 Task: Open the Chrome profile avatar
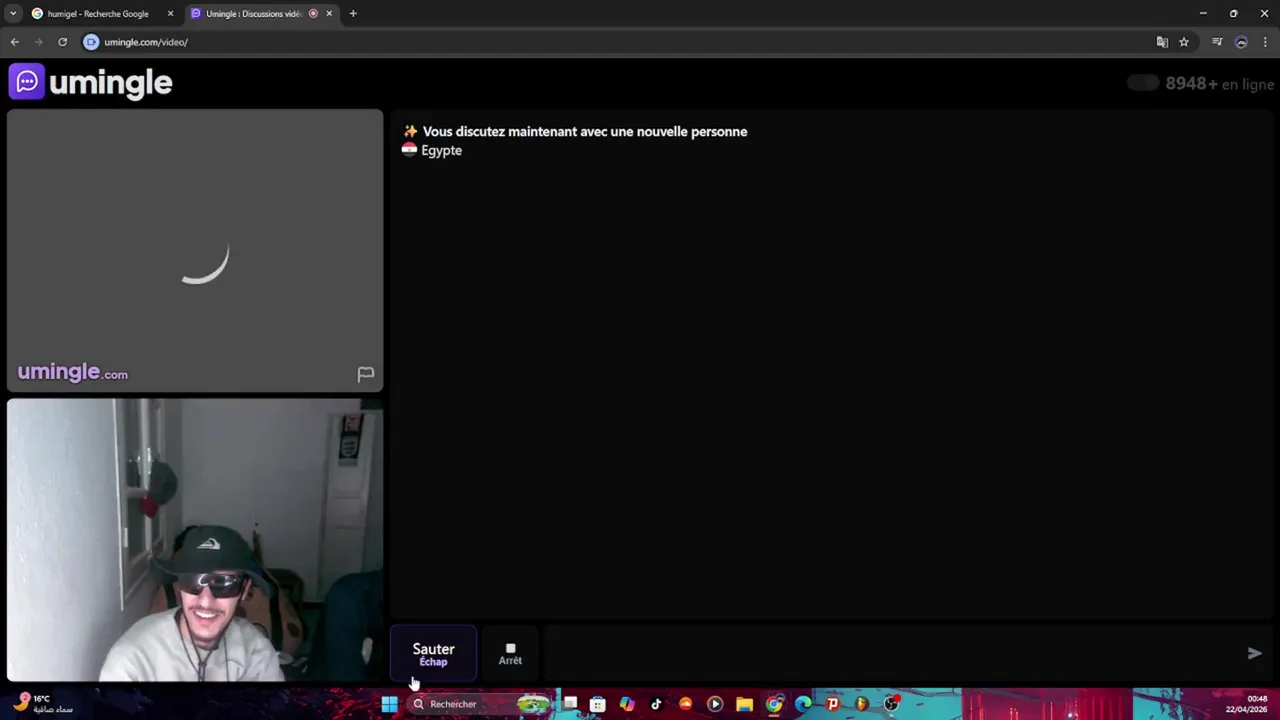coord(1241,42)
